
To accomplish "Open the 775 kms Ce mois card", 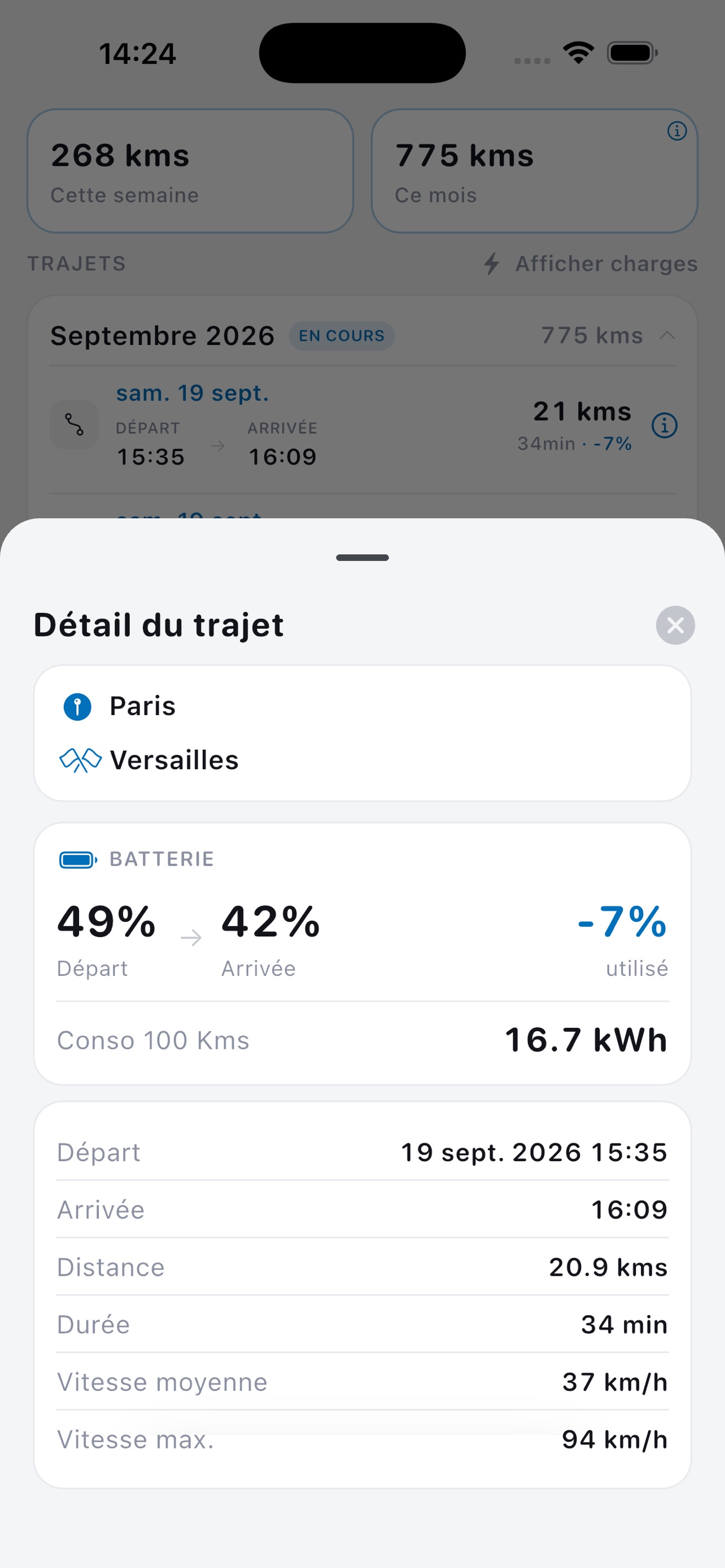I will [x=535, y=171].
